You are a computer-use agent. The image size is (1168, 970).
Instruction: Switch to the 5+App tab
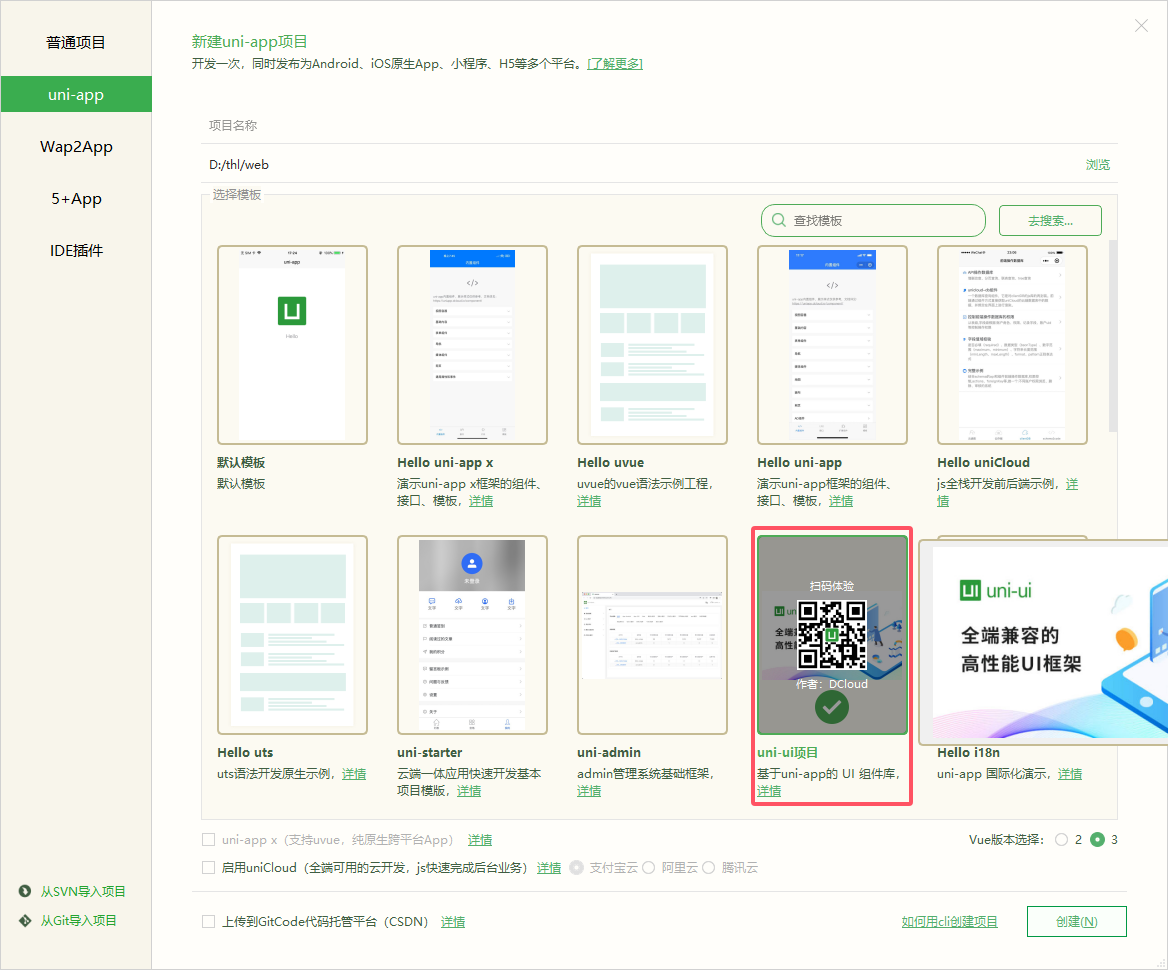tap(76, 199)
